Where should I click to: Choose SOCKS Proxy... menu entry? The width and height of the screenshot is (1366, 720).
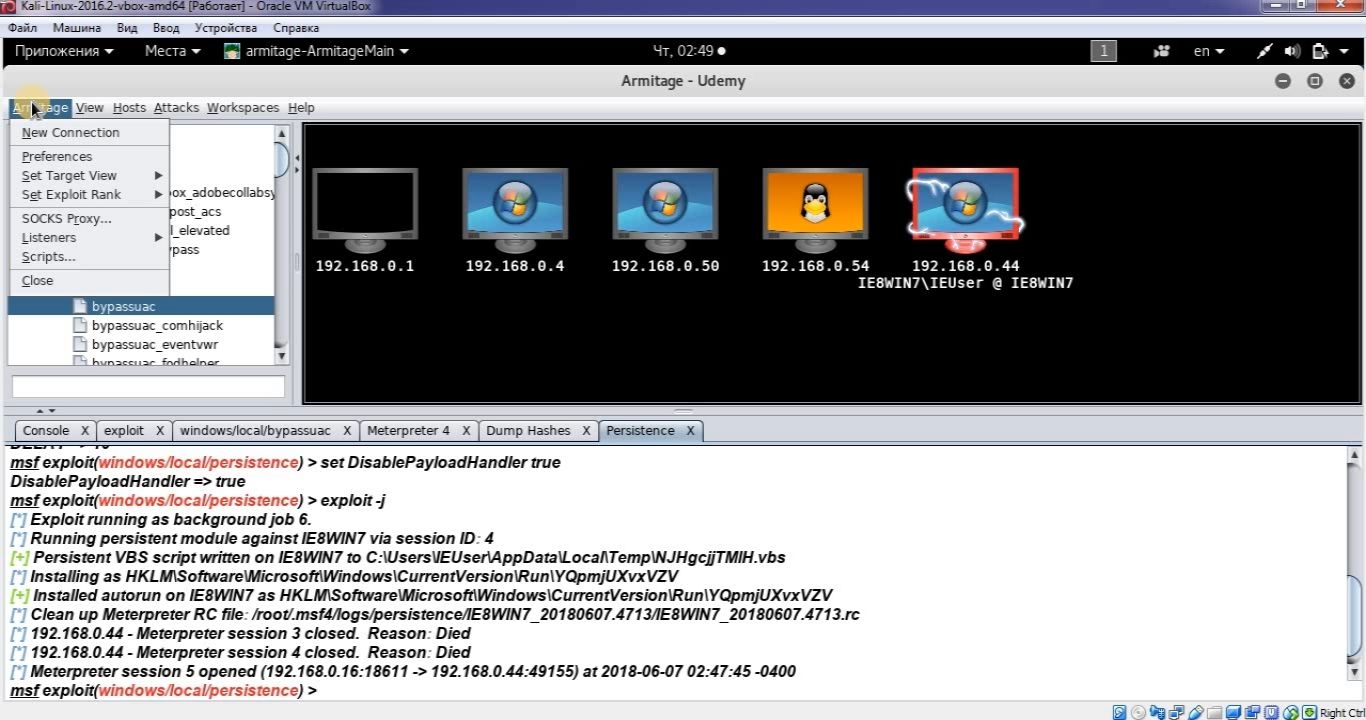point(89,218)
